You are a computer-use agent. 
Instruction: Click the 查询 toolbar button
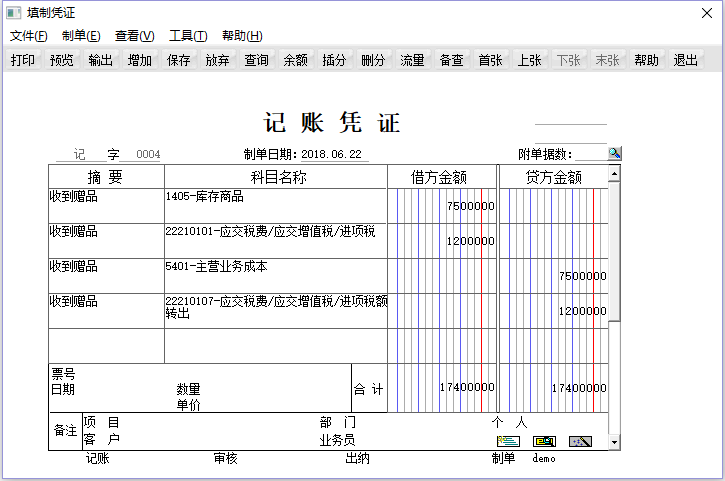(256, 60)
